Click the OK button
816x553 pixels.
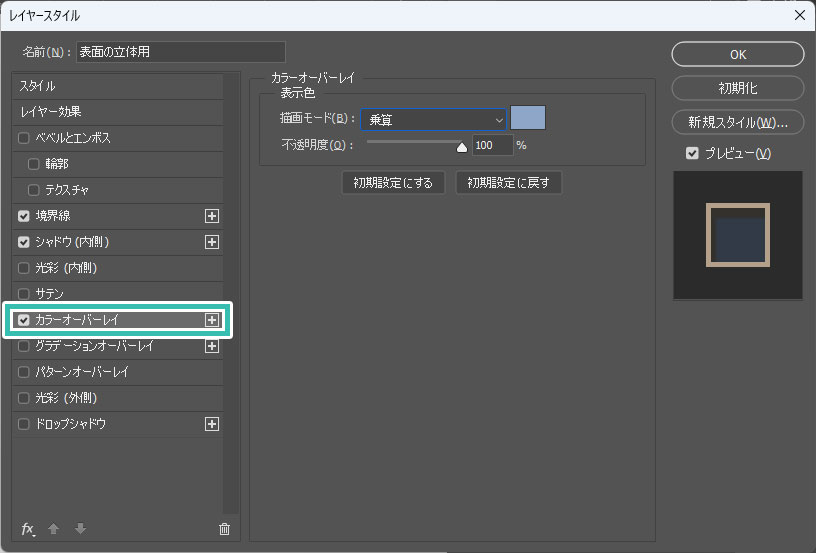(x=737, y=54)
